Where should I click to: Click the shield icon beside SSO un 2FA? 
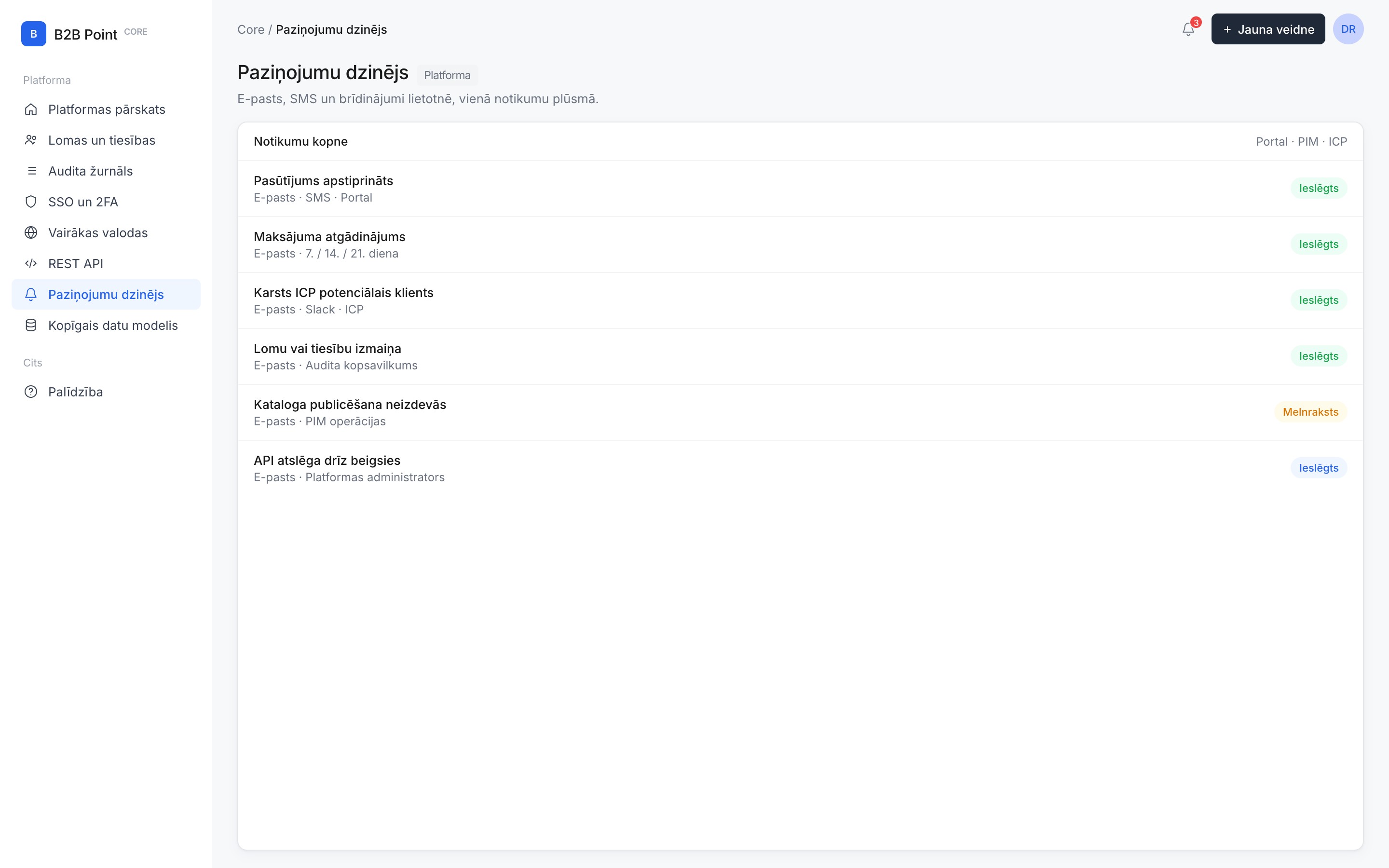[31, 202]
